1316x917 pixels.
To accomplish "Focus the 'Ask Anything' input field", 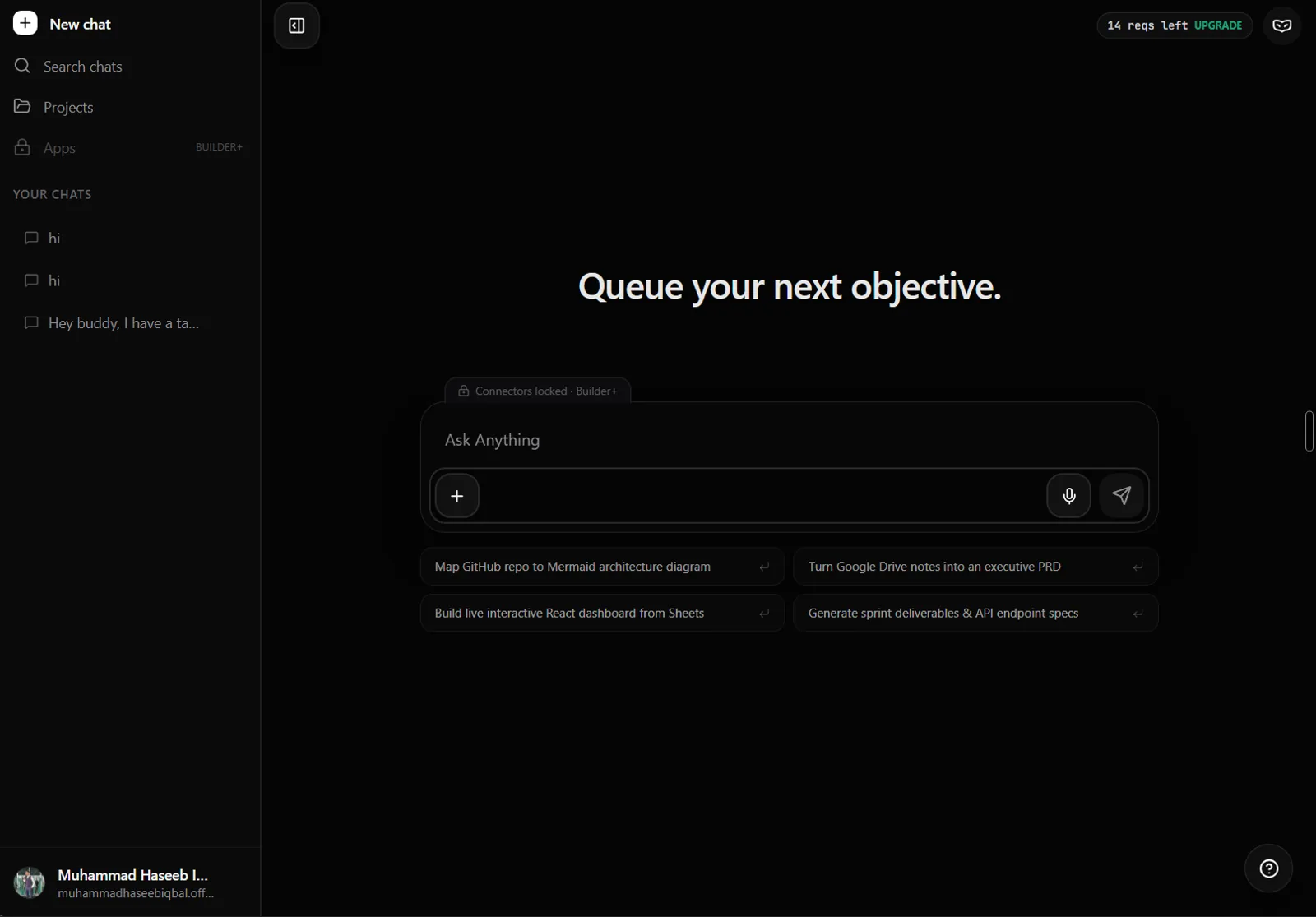I will (x=790, y=440).
